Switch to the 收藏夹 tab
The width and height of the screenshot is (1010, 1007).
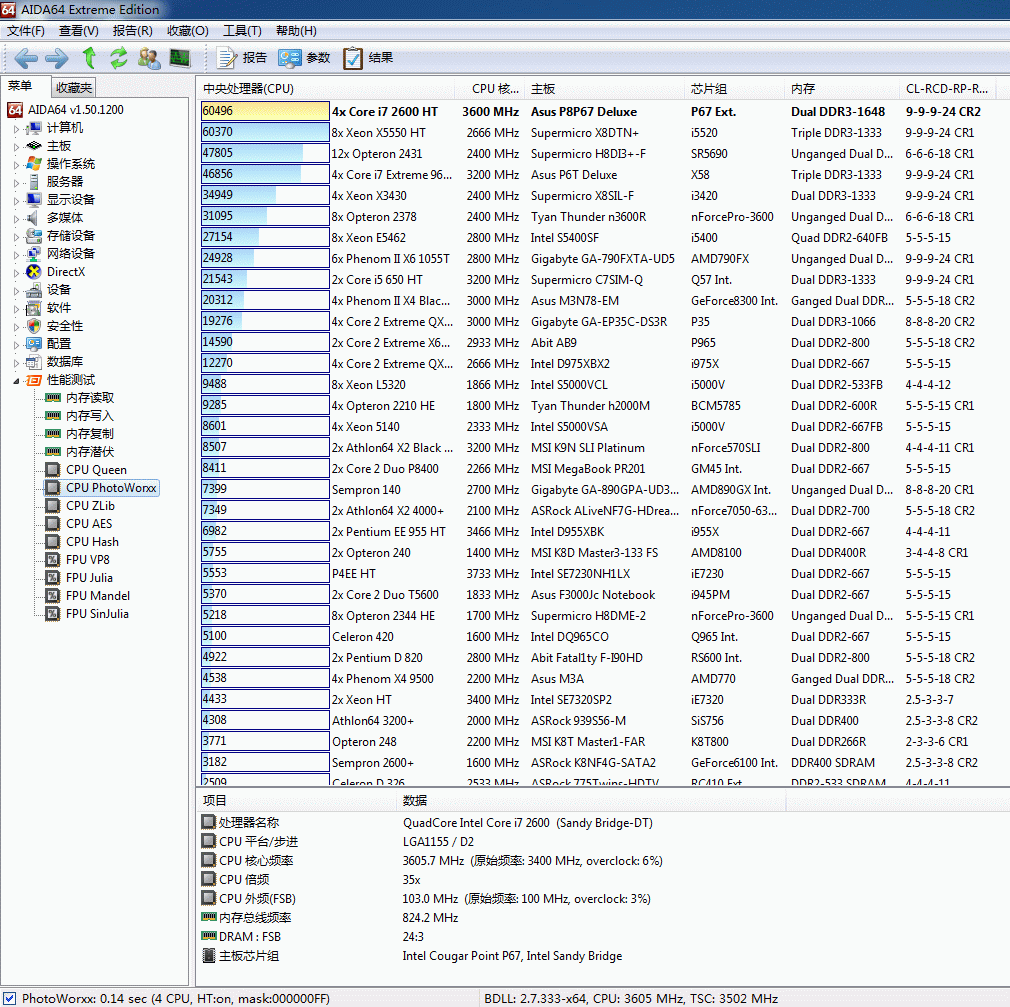pos(74,88)
